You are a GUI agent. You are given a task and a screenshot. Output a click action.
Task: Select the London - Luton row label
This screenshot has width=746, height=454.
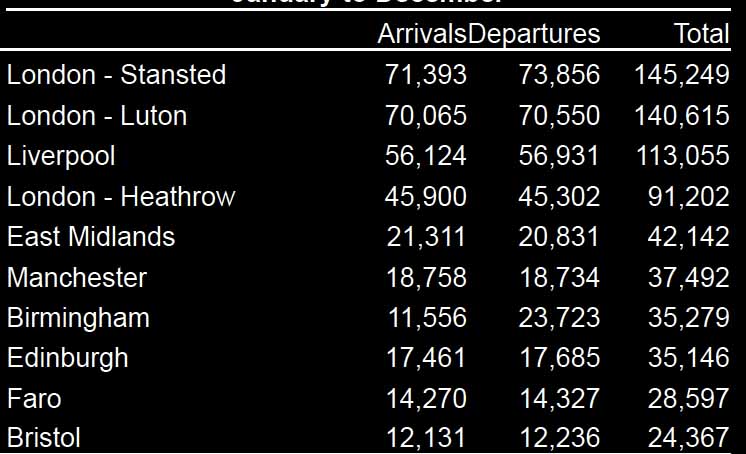click(x=97, y=116)
